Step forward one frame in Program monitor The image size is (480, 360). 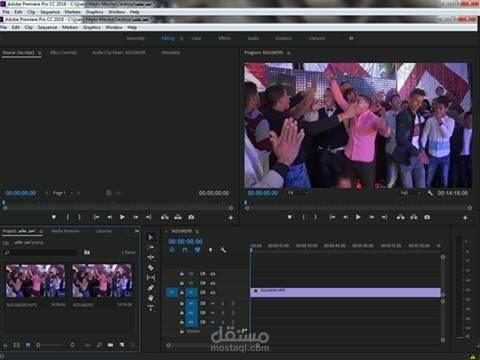pyautogui.click(x=371, y=217)
